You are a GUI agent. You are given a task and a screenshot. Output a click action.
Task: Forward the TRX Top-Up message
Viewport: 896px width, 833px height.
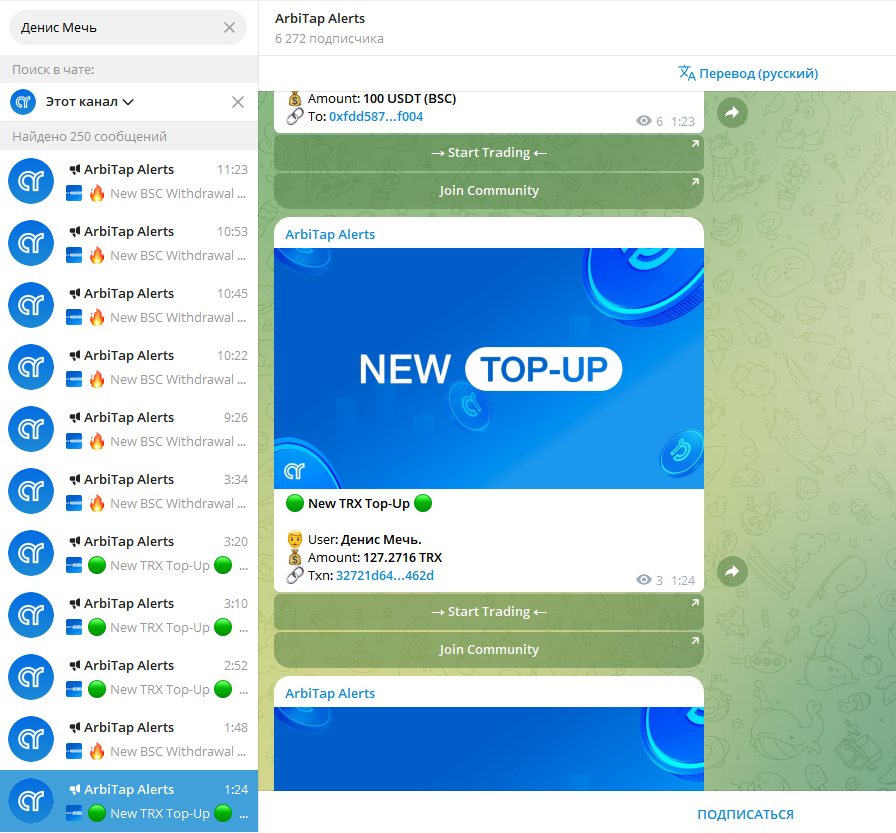pyautogui.click(x=732, y=571)
